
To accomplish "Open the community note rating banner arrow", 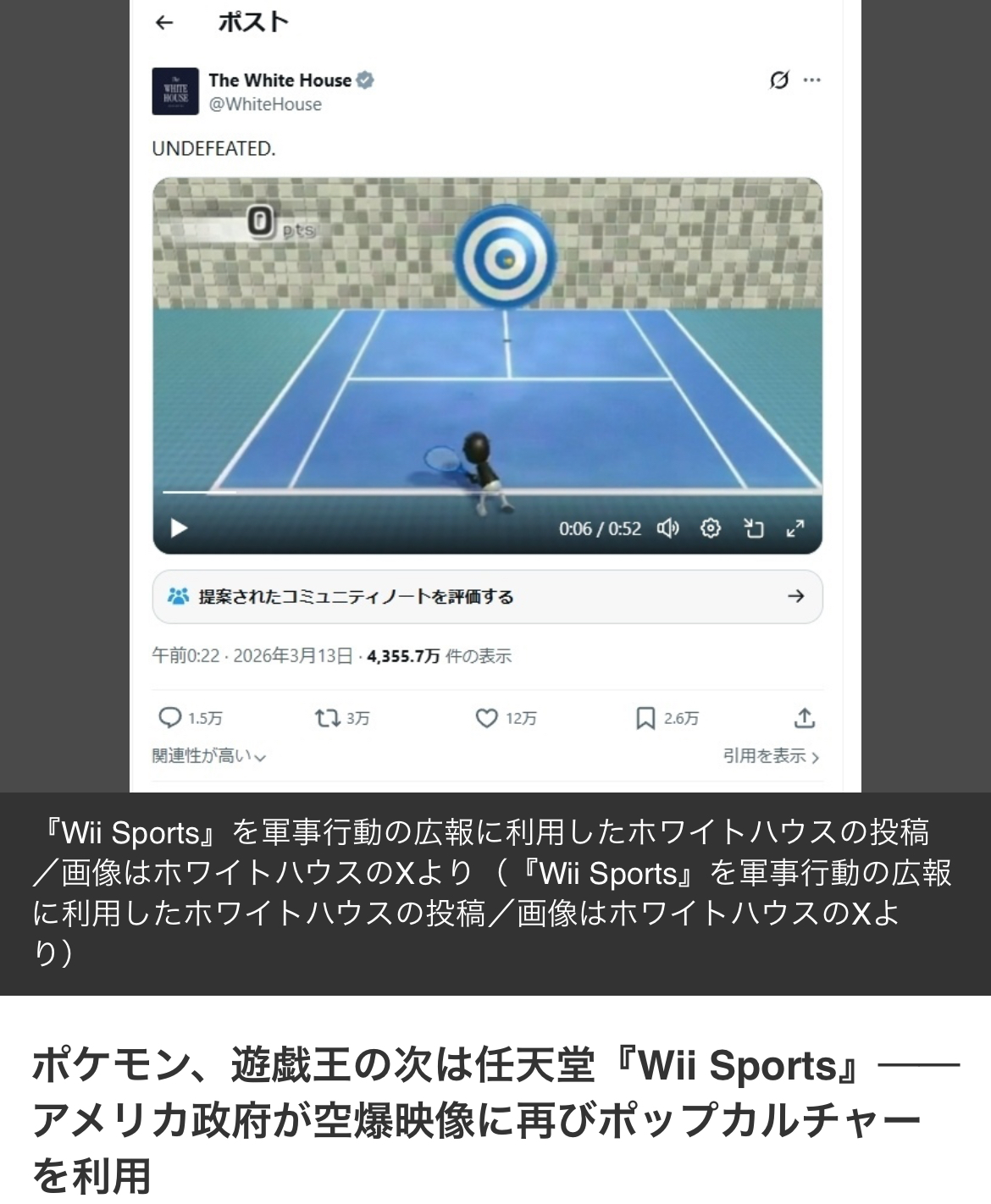I will [795, 597].
